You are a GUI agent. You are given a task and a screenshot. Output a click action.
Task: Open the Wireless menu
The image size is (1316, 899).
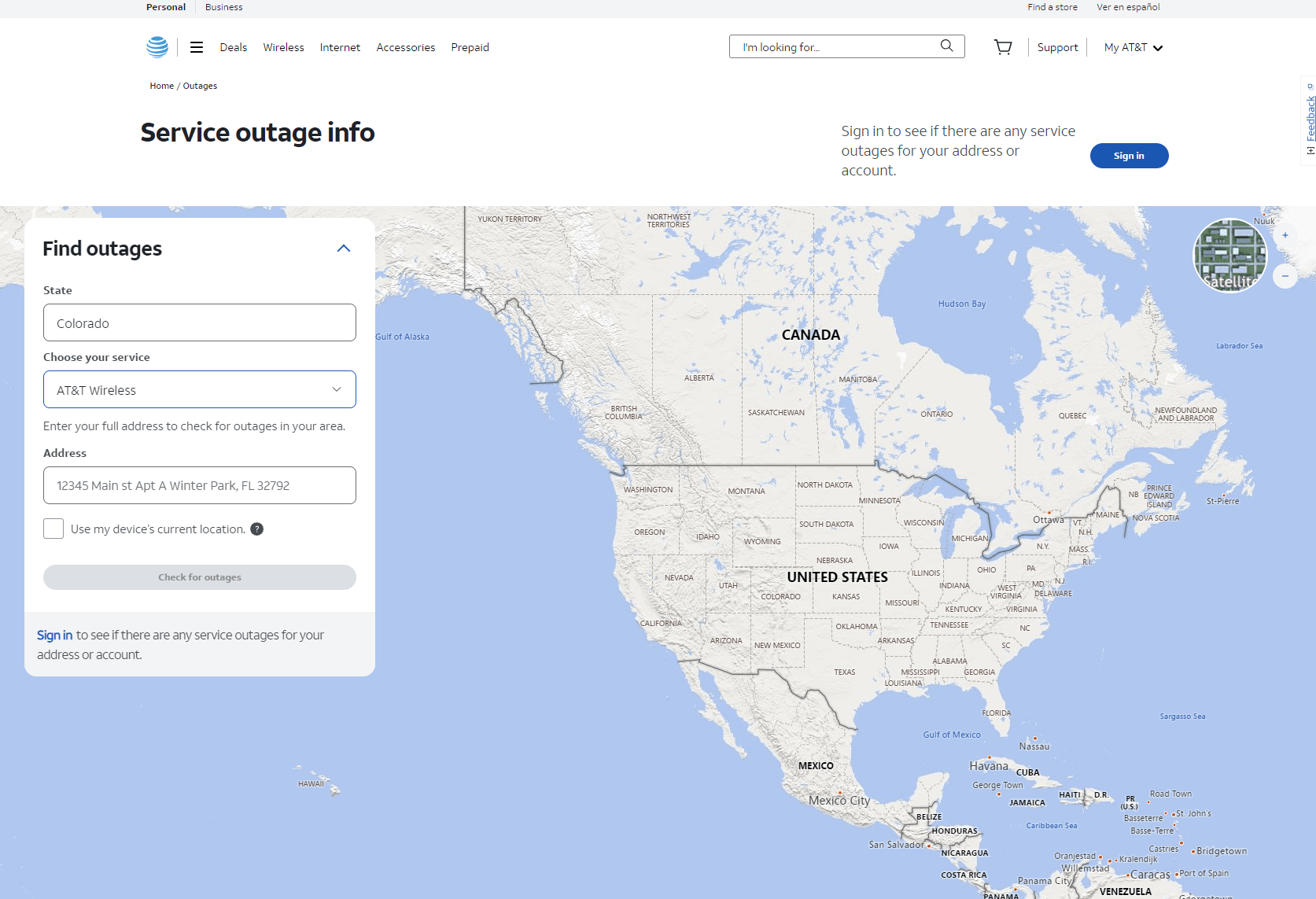283,47
